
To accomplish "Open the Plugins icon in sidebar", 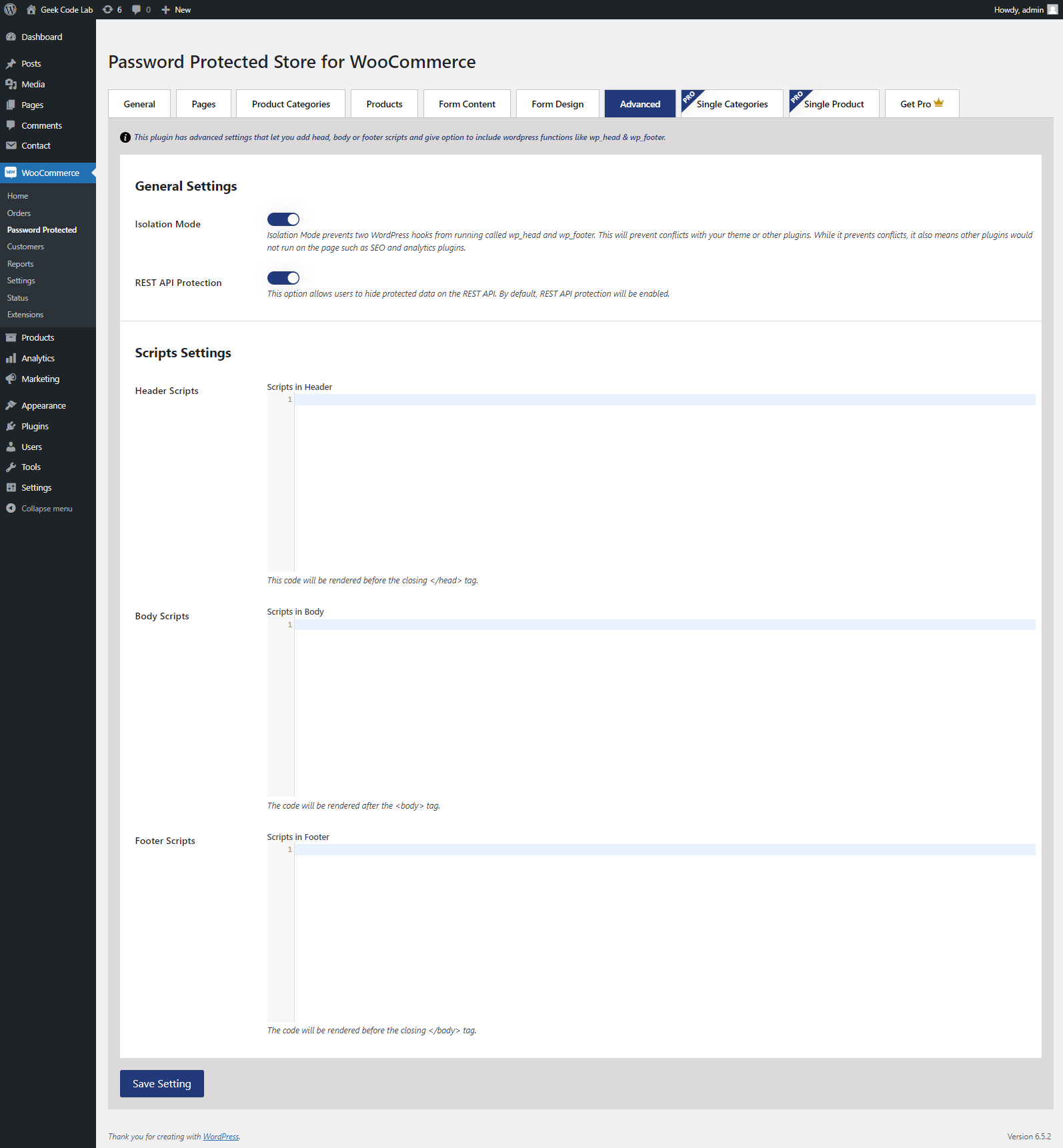I will [11, 426].
